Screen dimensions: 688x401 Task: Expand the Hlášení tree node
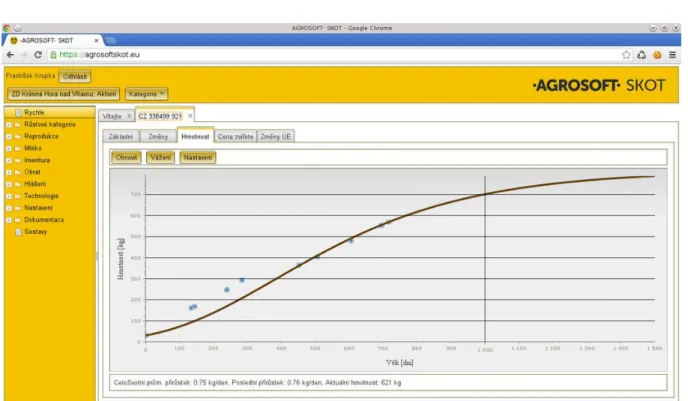click(x=8, y=184)
